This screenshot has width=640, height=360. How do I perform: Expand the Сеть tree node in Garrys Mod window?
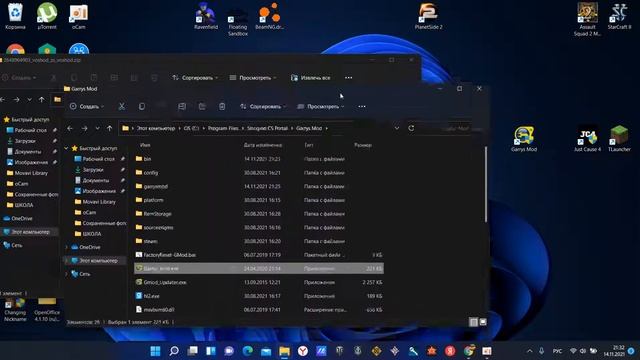[67, 274]
